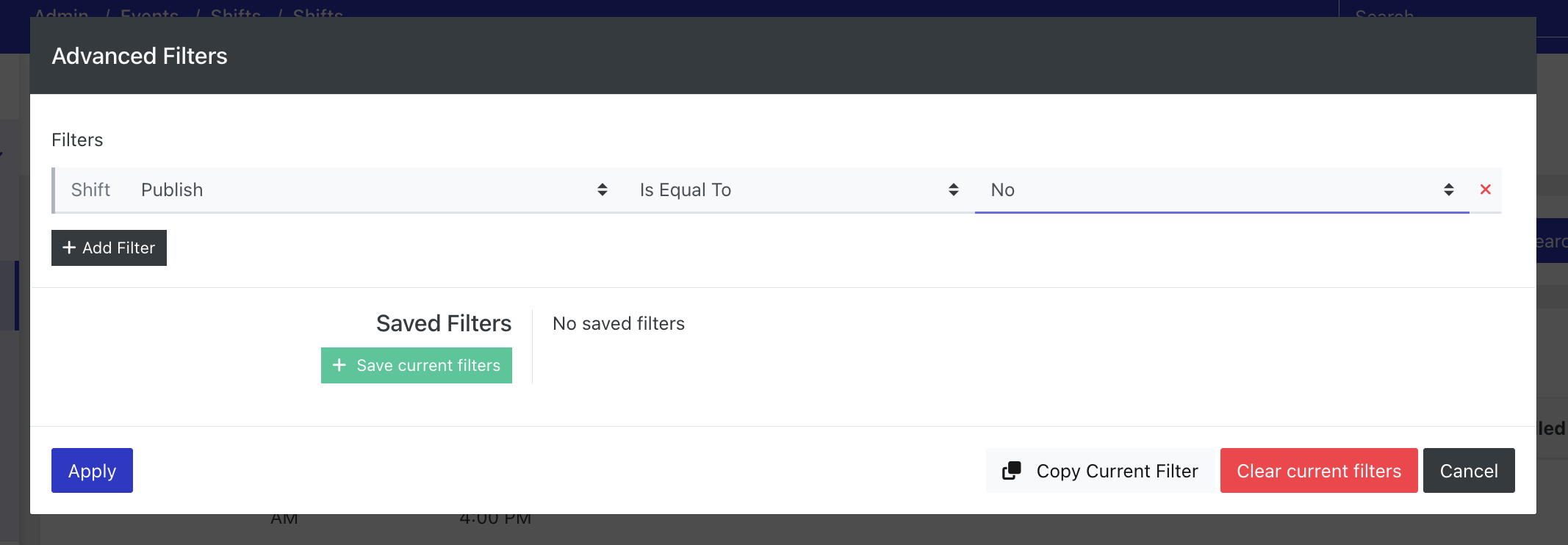
Task: Open the Admin breadcrumb link
Action: 61,12
